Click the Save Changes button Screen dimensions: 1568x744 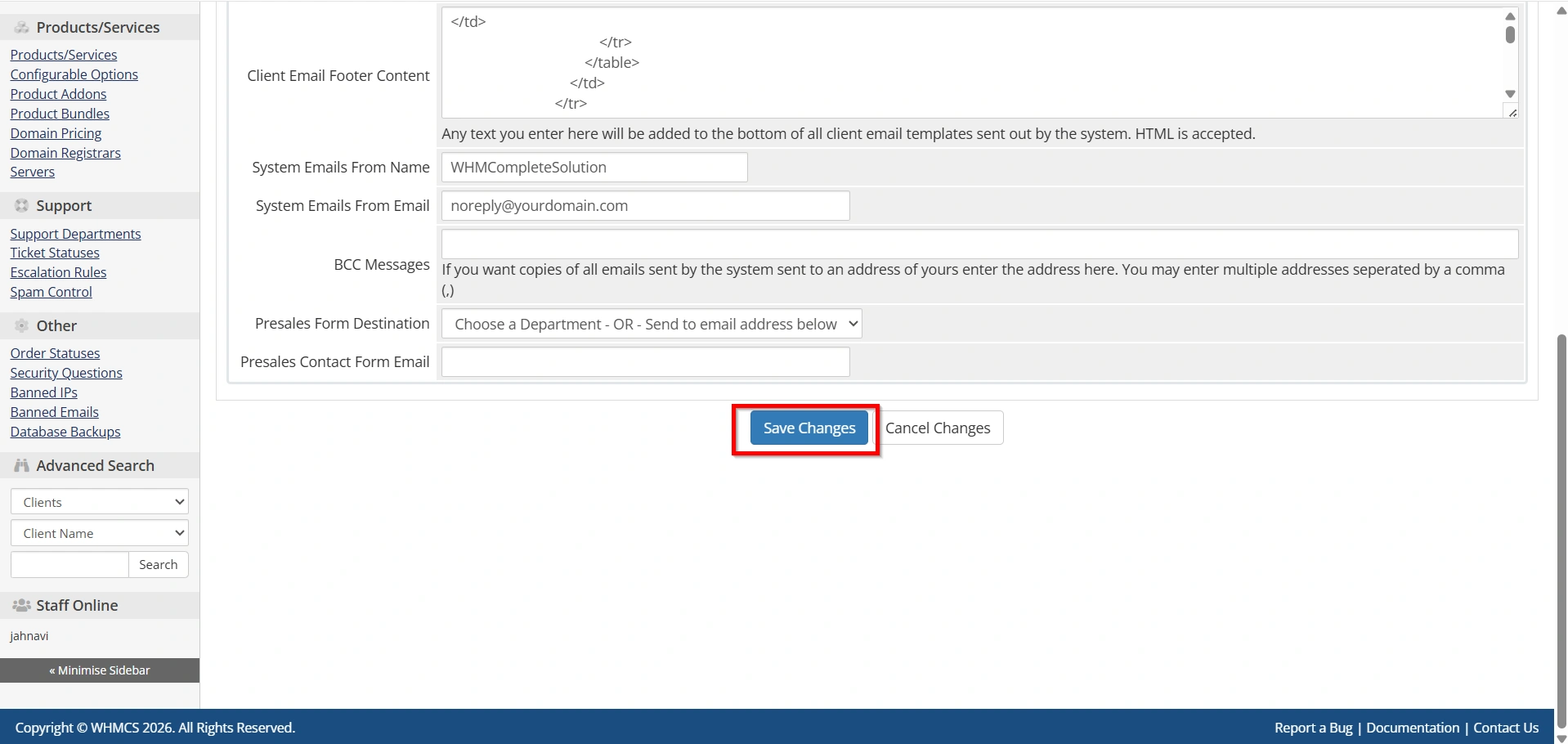[809, 428]
